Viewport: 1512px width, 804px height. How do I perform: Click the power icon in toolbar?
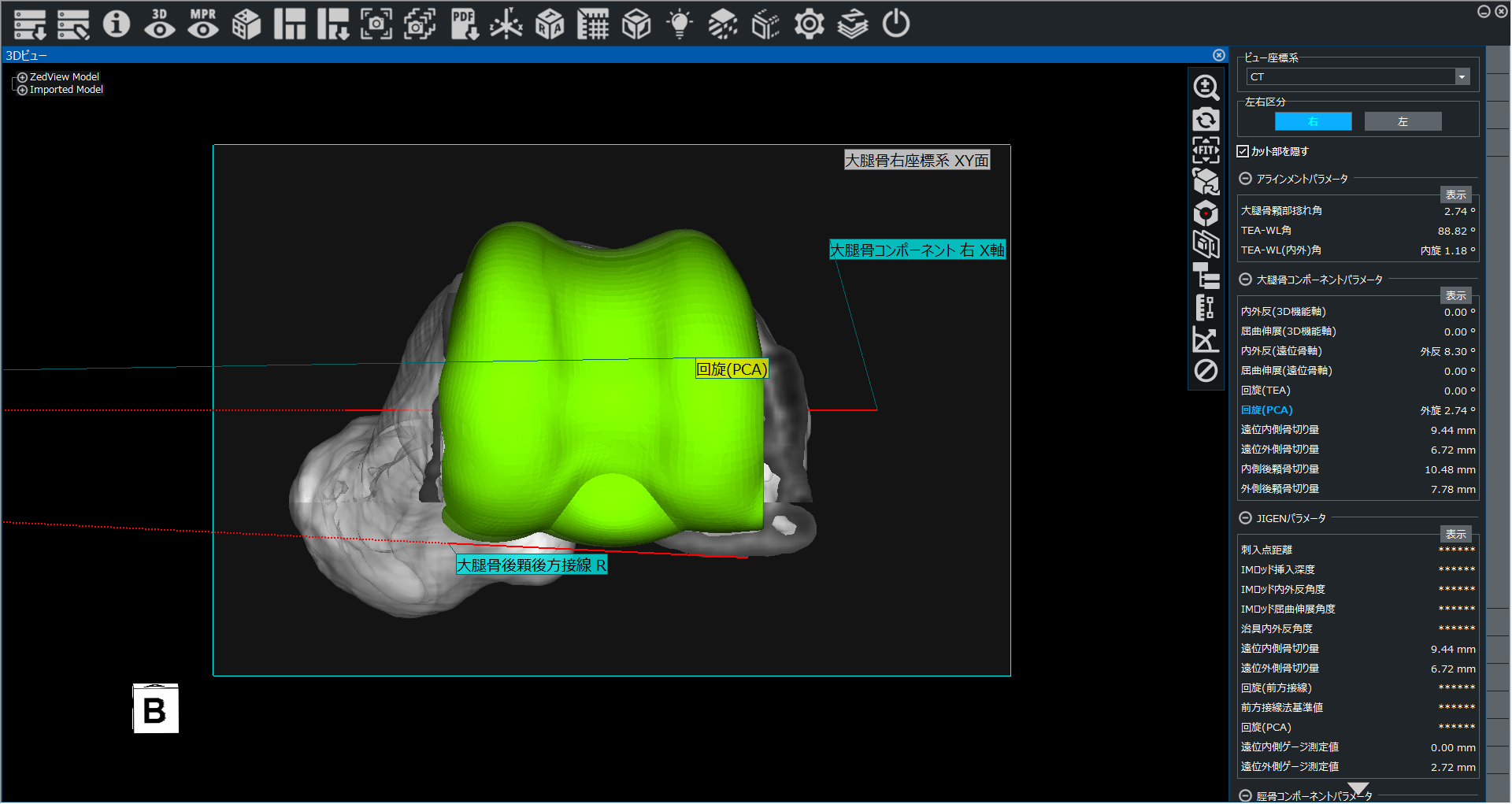[895, 24]
